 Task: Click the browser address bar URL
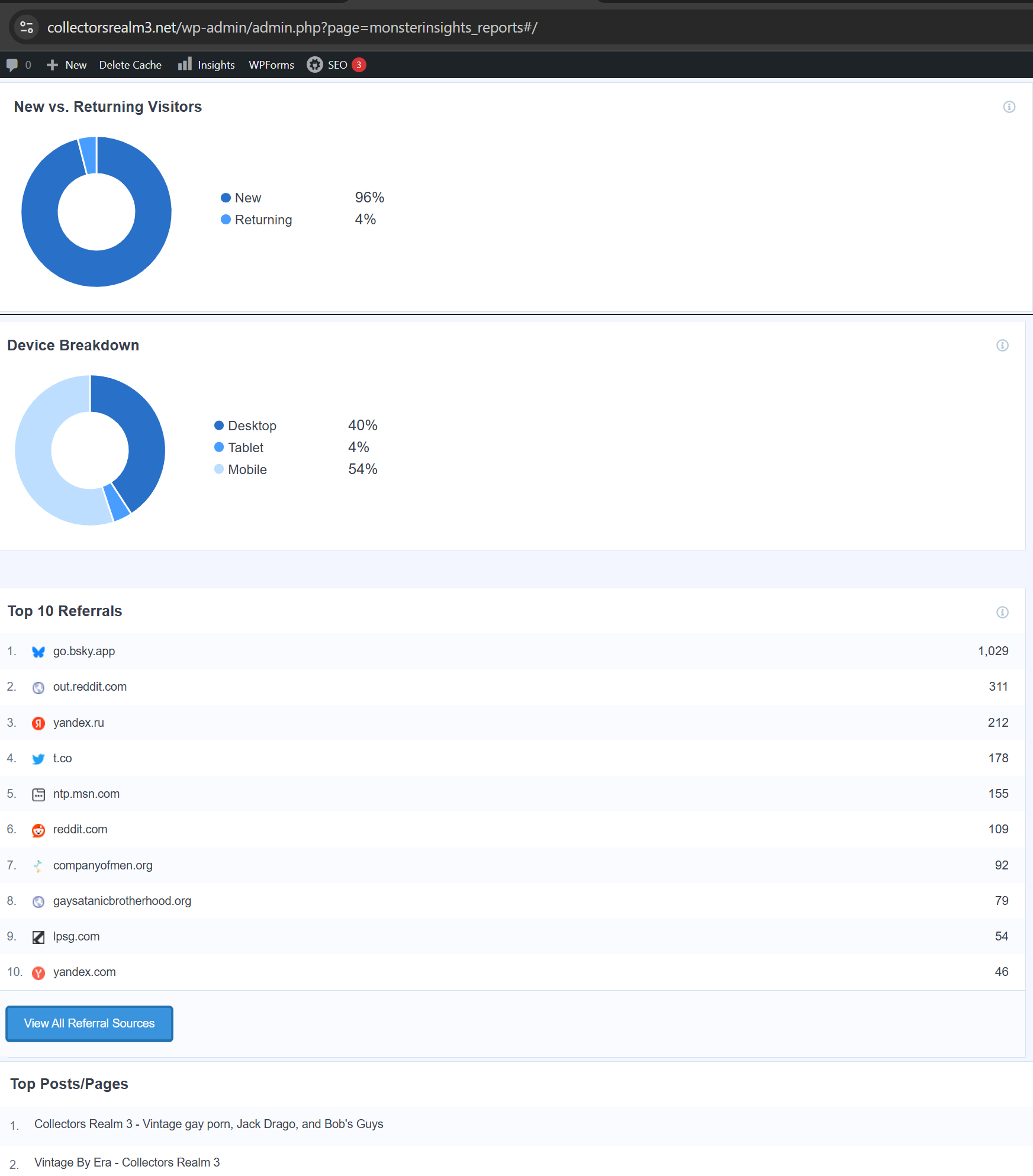[292, 28]
